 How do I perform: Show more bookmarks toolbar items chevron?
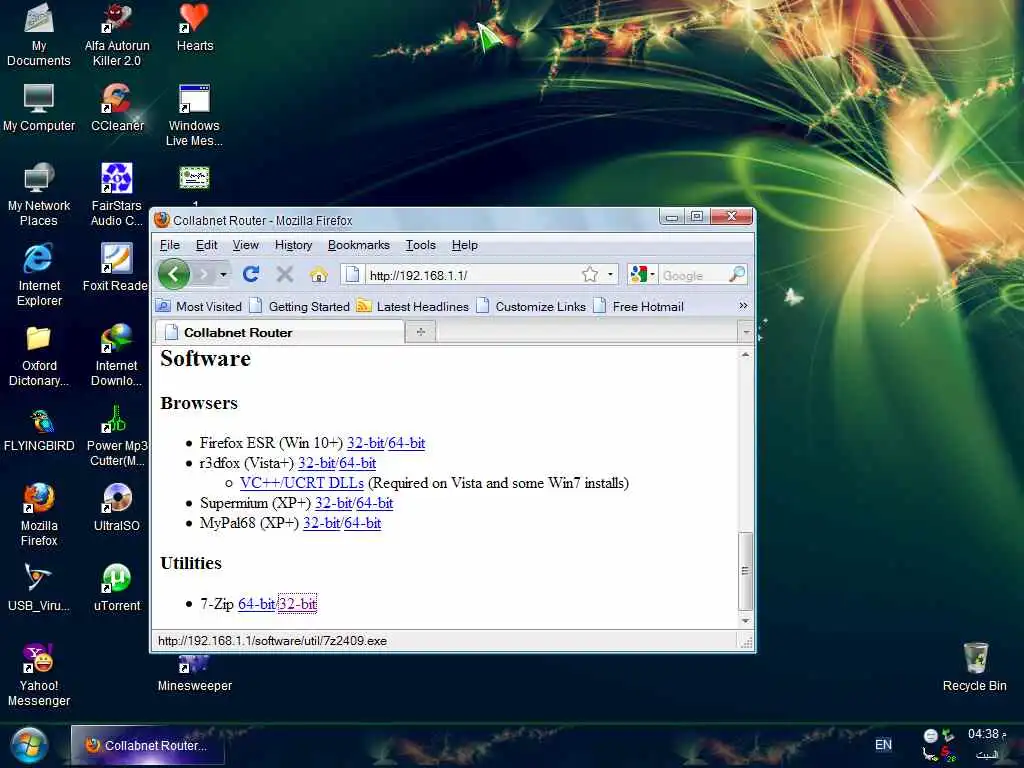coord(743,306)
